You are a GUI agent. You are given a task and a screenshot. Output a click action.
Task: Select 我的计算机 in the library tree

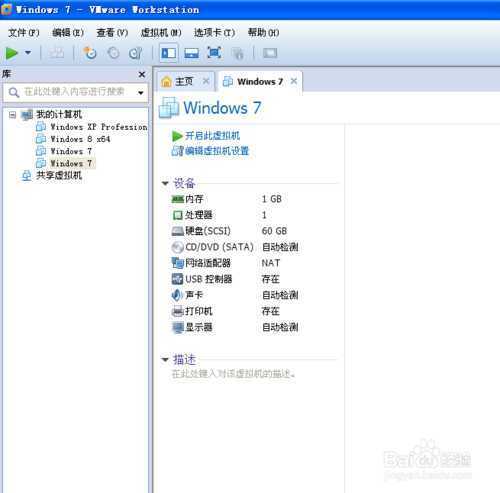(x=59, y=115)
